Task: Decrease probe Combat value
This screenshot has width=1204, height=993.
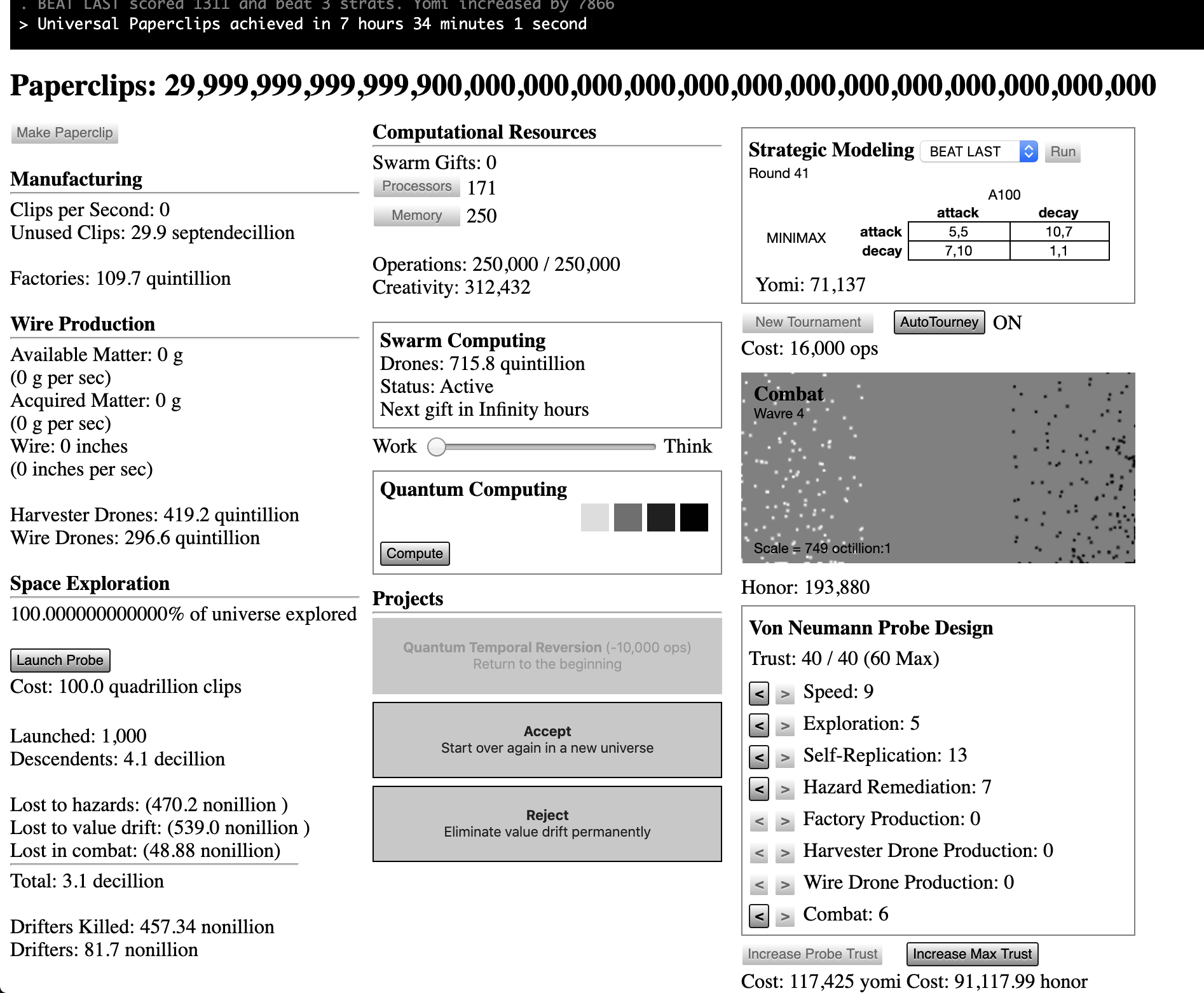Action: [x=759, y=915]
